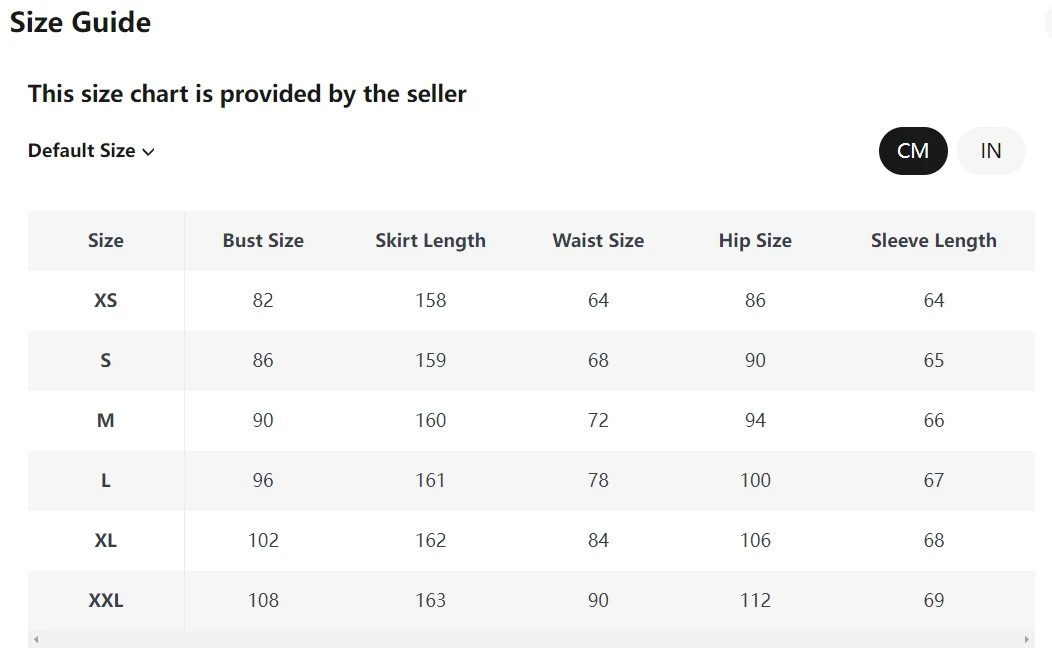Select the XS size row label
The width and height of the screenshot is (1052, 655).
[x=105, y=301]
